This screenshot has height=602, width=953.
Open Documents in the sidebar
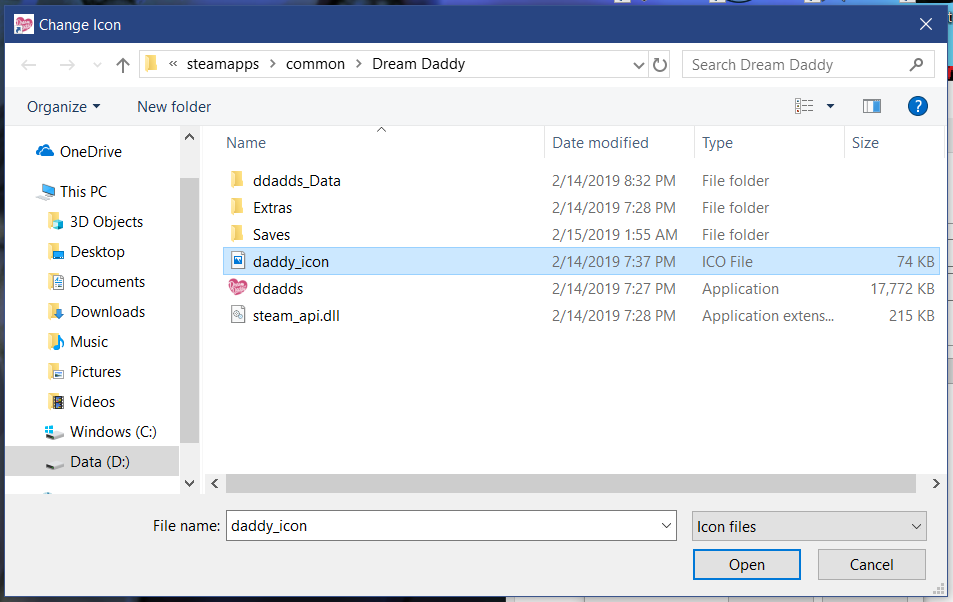point(108,282)
